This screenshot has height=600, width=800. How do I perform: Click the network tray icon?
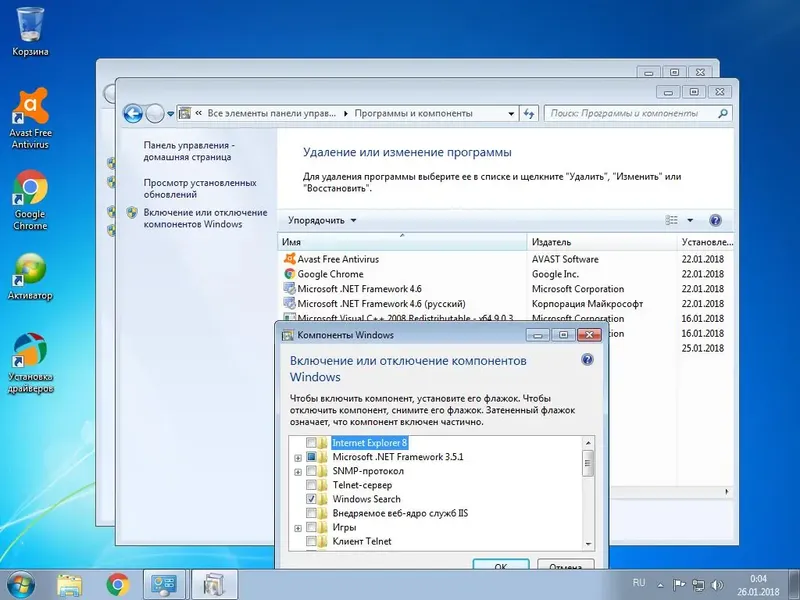click(x=698, y=585)
